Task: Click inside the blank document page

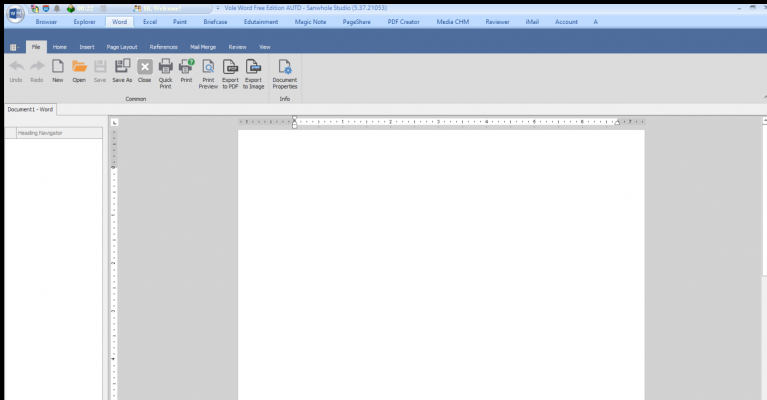Action: (x=441, y=264)
